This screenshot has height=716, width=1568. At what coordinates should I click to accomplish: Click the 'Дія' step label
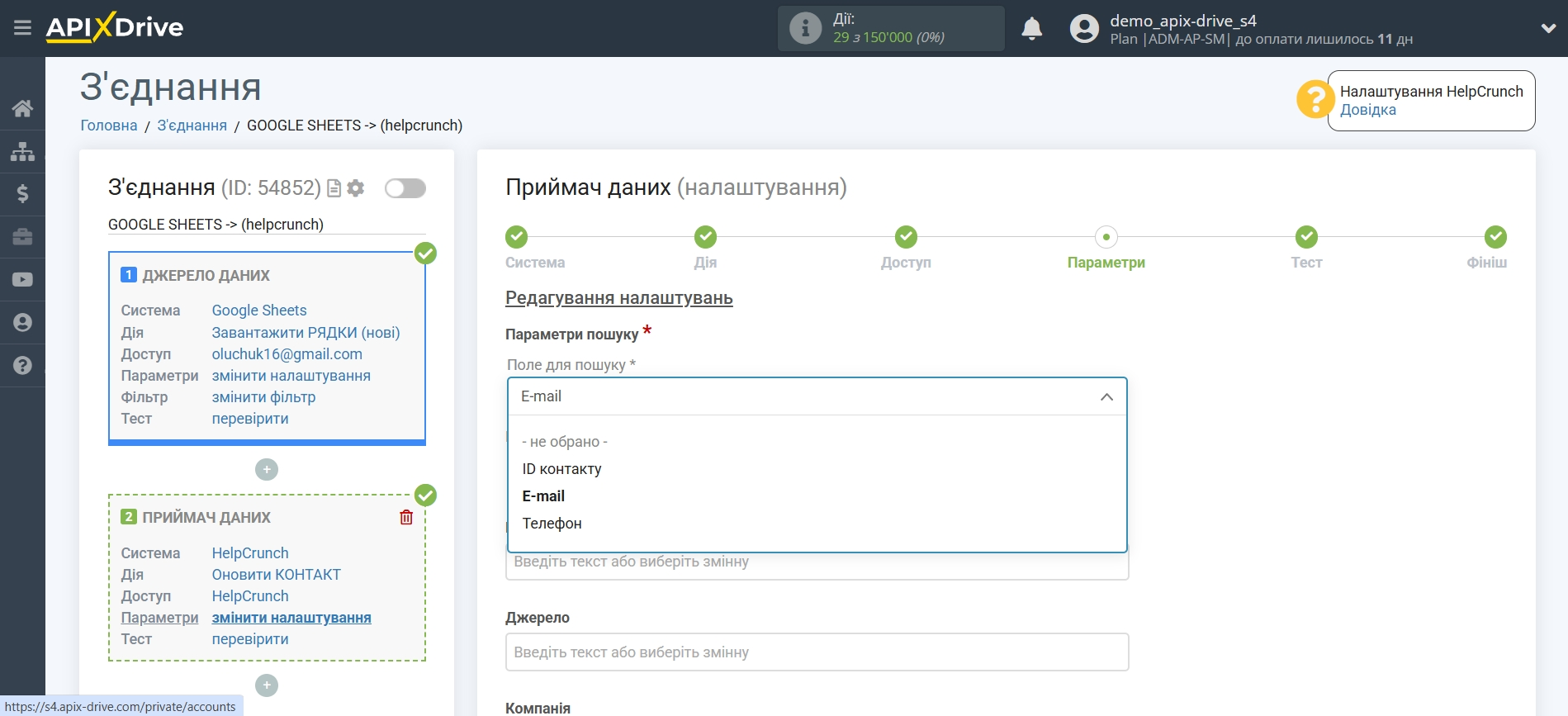(705, 263)
